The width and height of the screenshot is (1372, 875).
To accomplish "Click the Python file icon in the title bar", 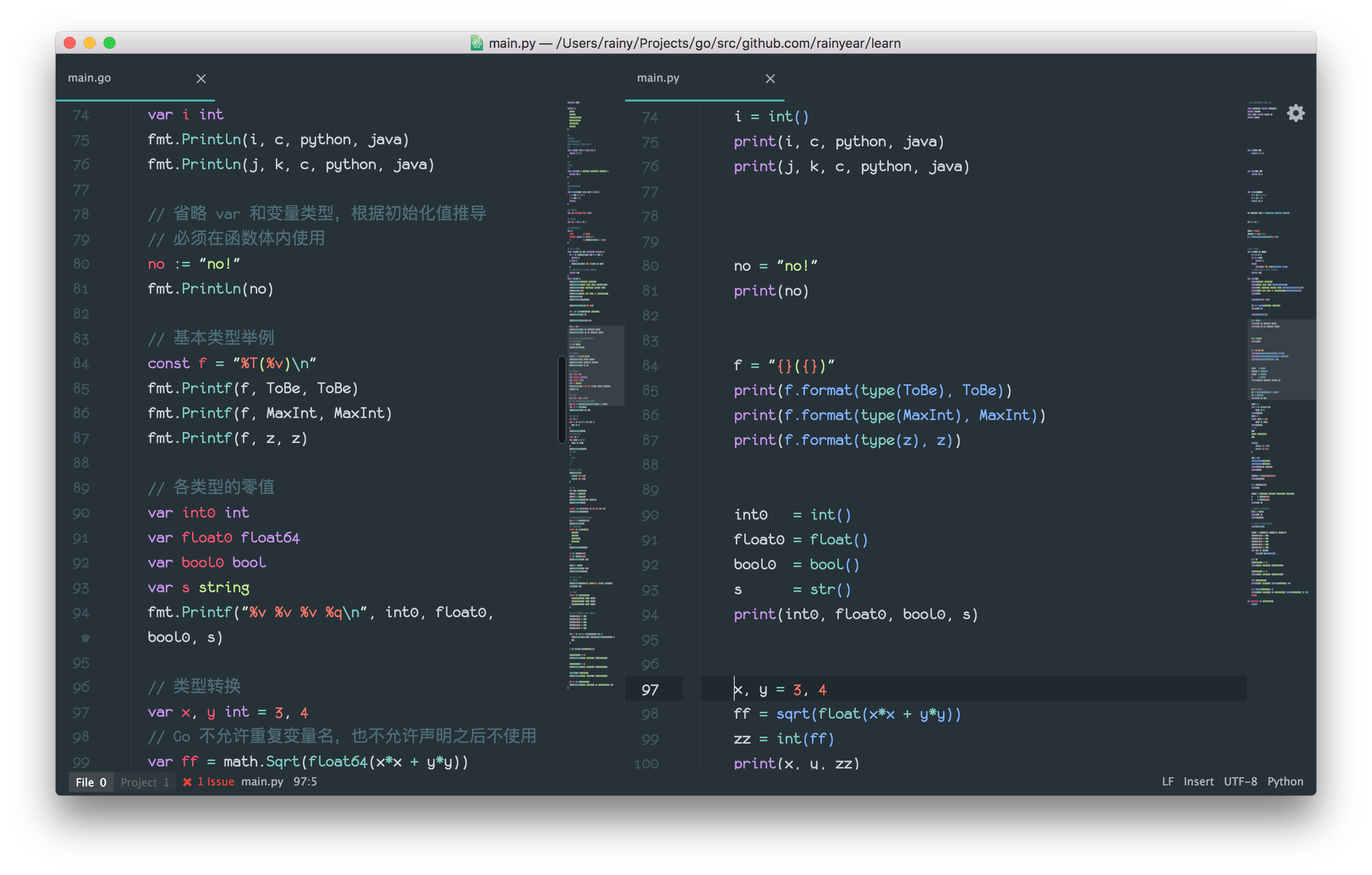I will [x=477, y=43].
